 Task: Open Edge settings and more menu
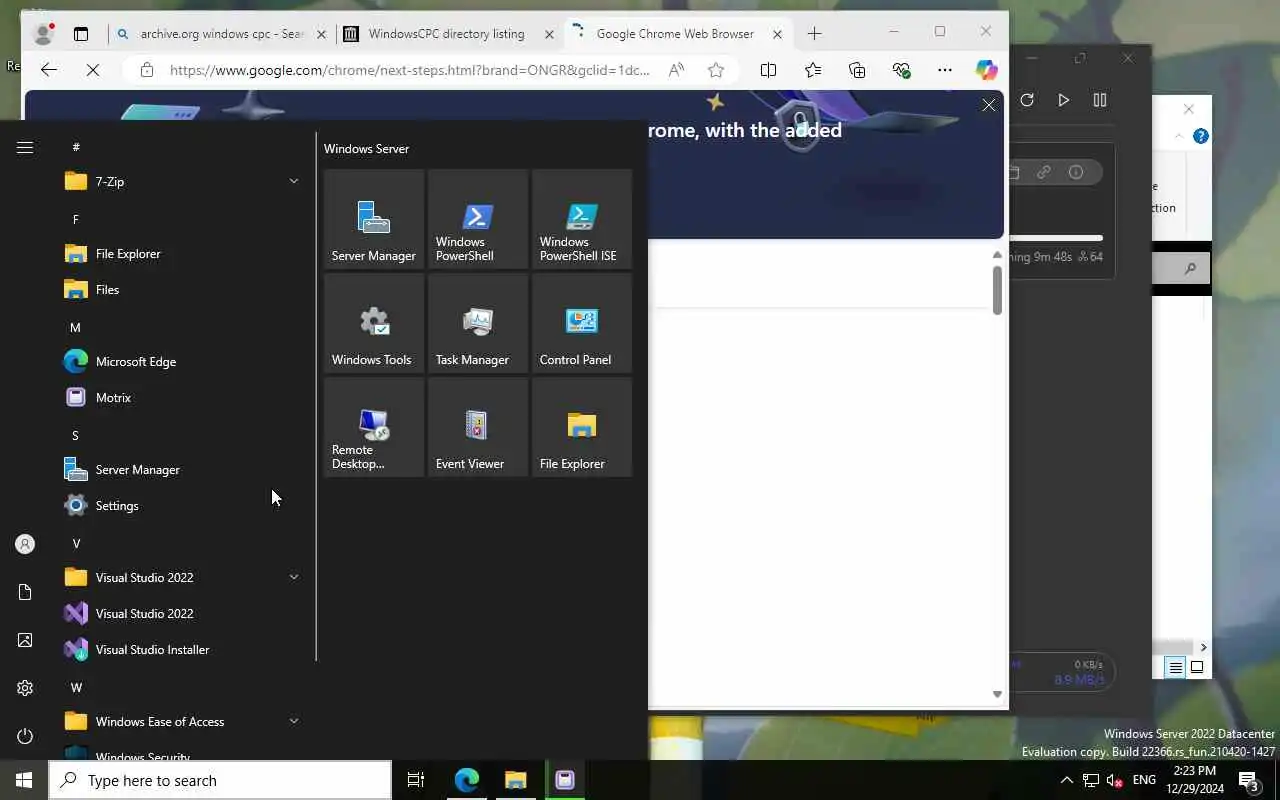pyautogui.click(x=945, y=70)
